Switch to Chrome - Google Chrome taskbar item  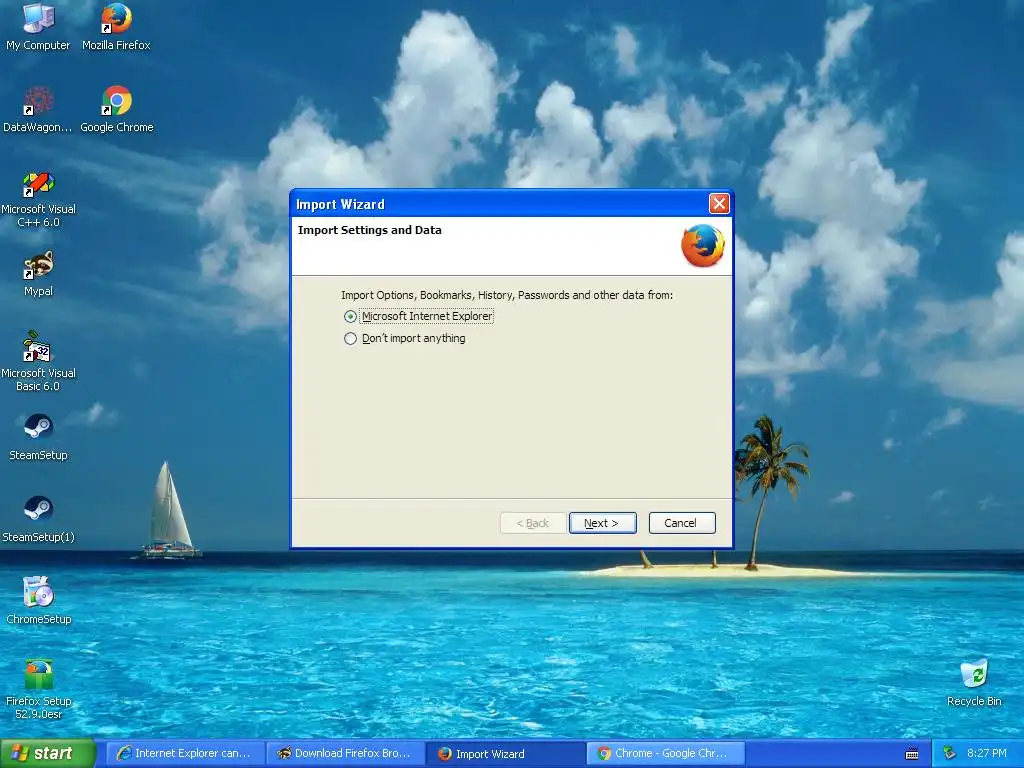666,754
